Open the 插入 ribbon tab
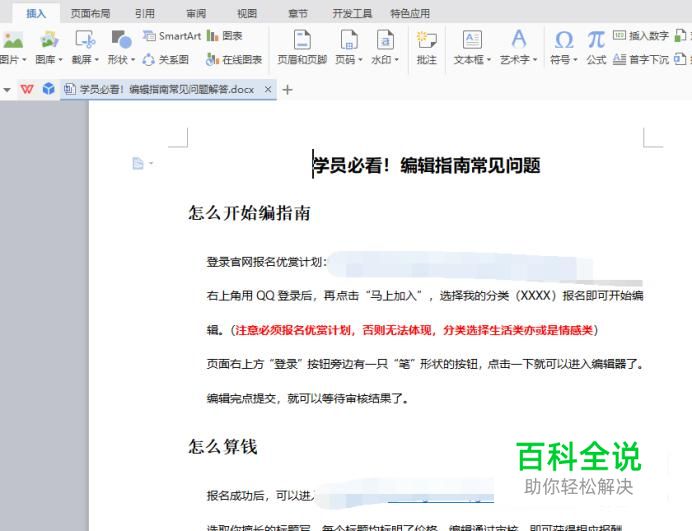Screen dimensions: 692x531 (36, 14)
